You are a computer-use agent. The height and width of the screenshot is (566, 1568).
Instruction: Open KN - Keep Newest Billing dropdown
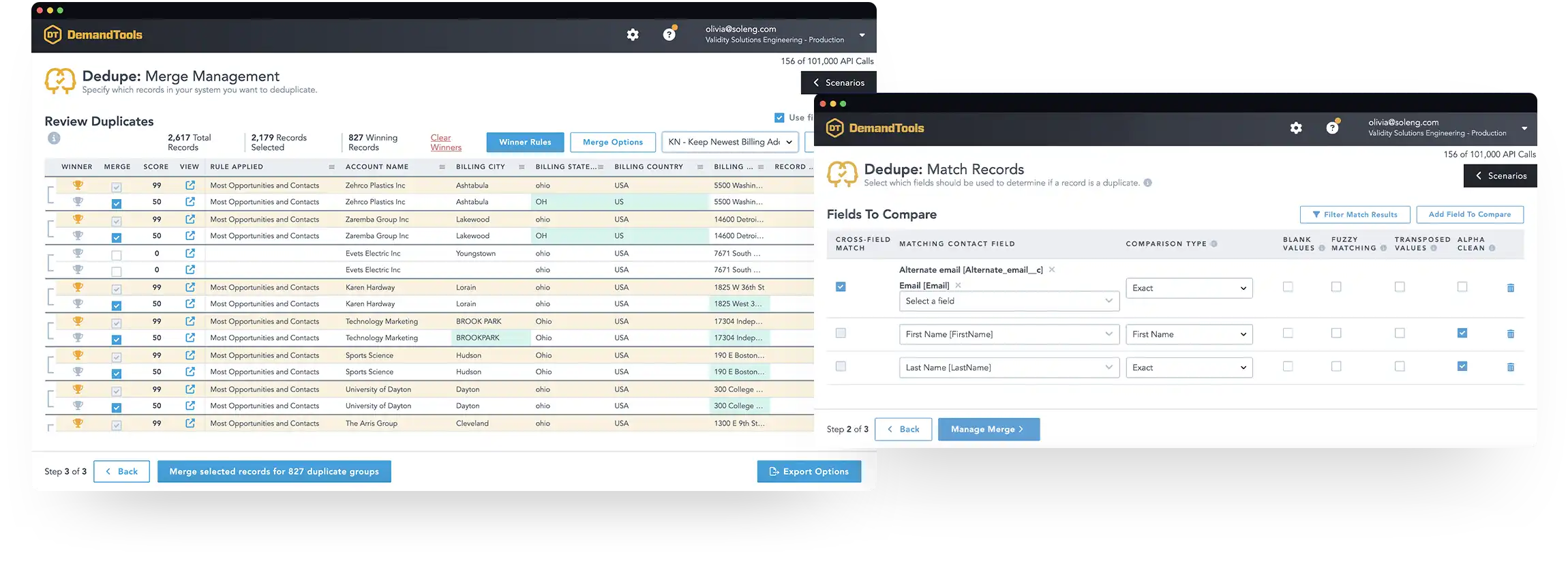[x=730, y=143]
